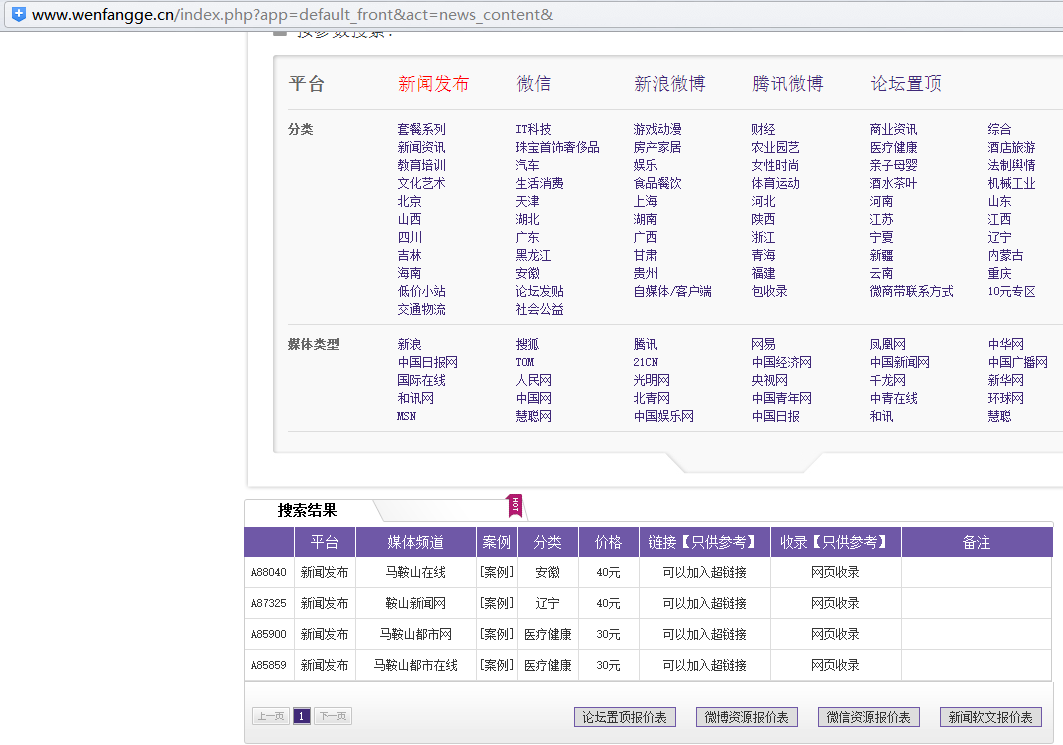The height and width of the screenshot is (745, 1063).
Task: Pick the 凤凰网 media type link
Action: 887,344
